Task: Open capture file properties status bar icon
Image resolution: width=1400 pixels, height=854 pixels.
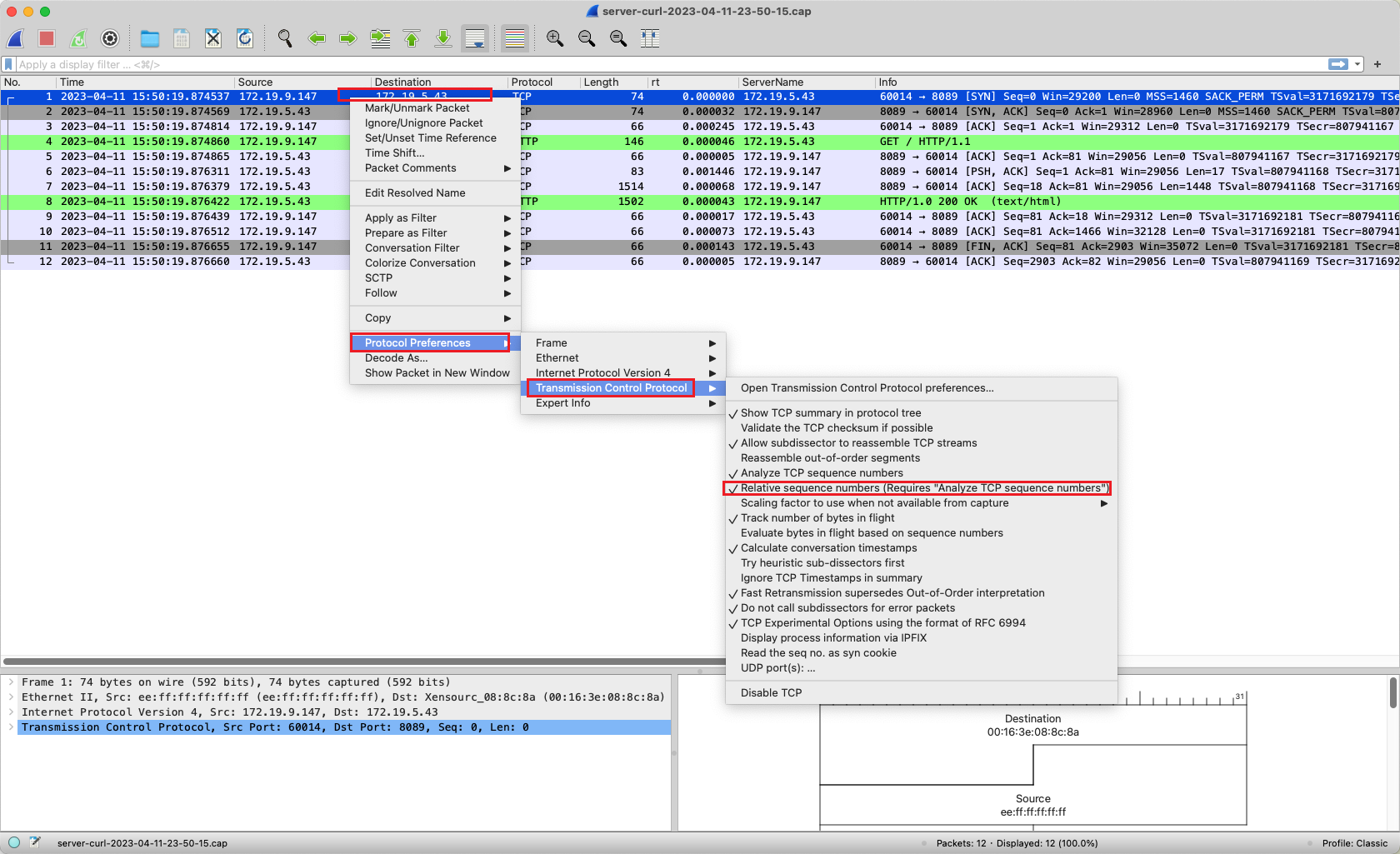Action: [x=35, y=842]
